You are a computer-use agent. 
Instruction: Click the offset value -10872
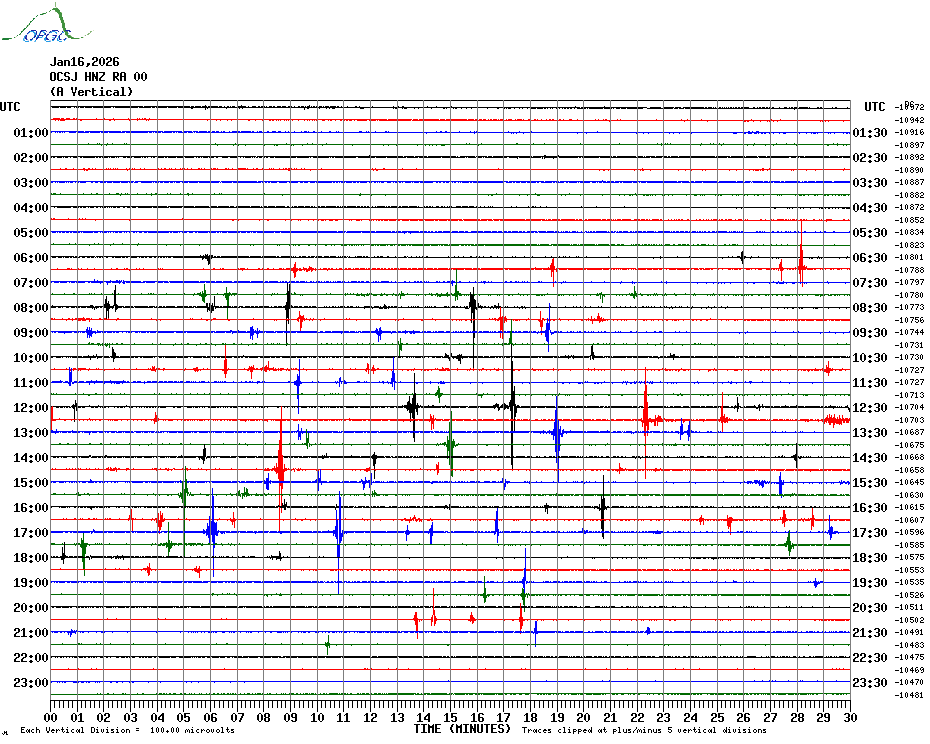(909, 208)
